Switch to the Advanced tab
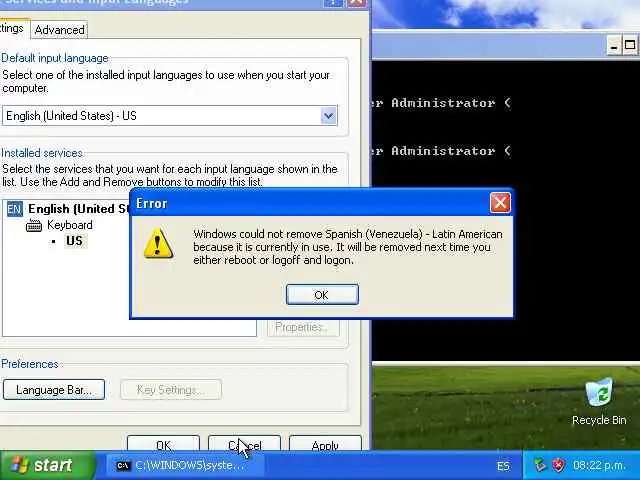The image size is (640, 480). pos(59,30)
